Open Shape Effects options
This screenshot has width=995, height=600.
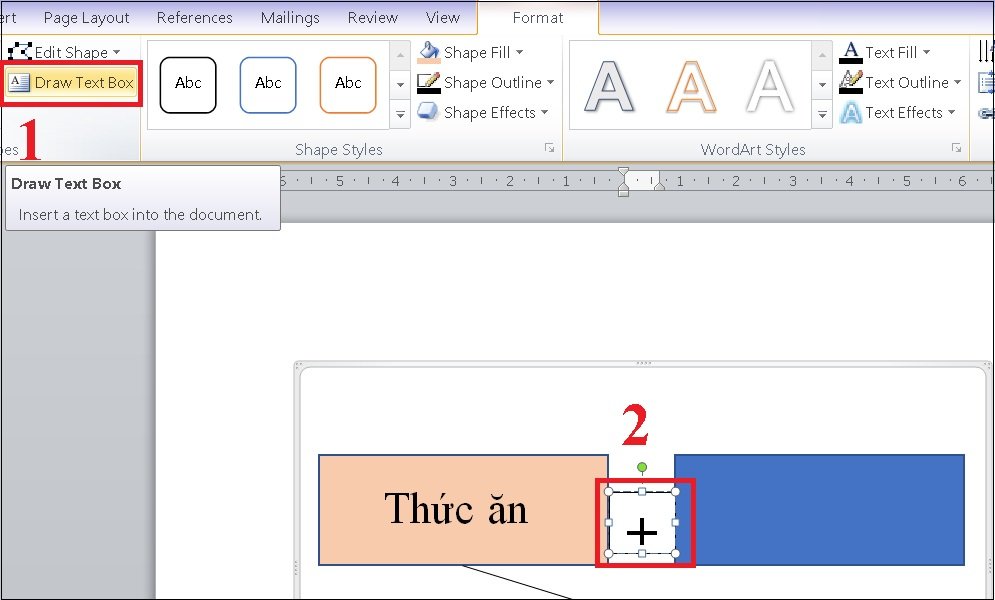click(482, 112)
